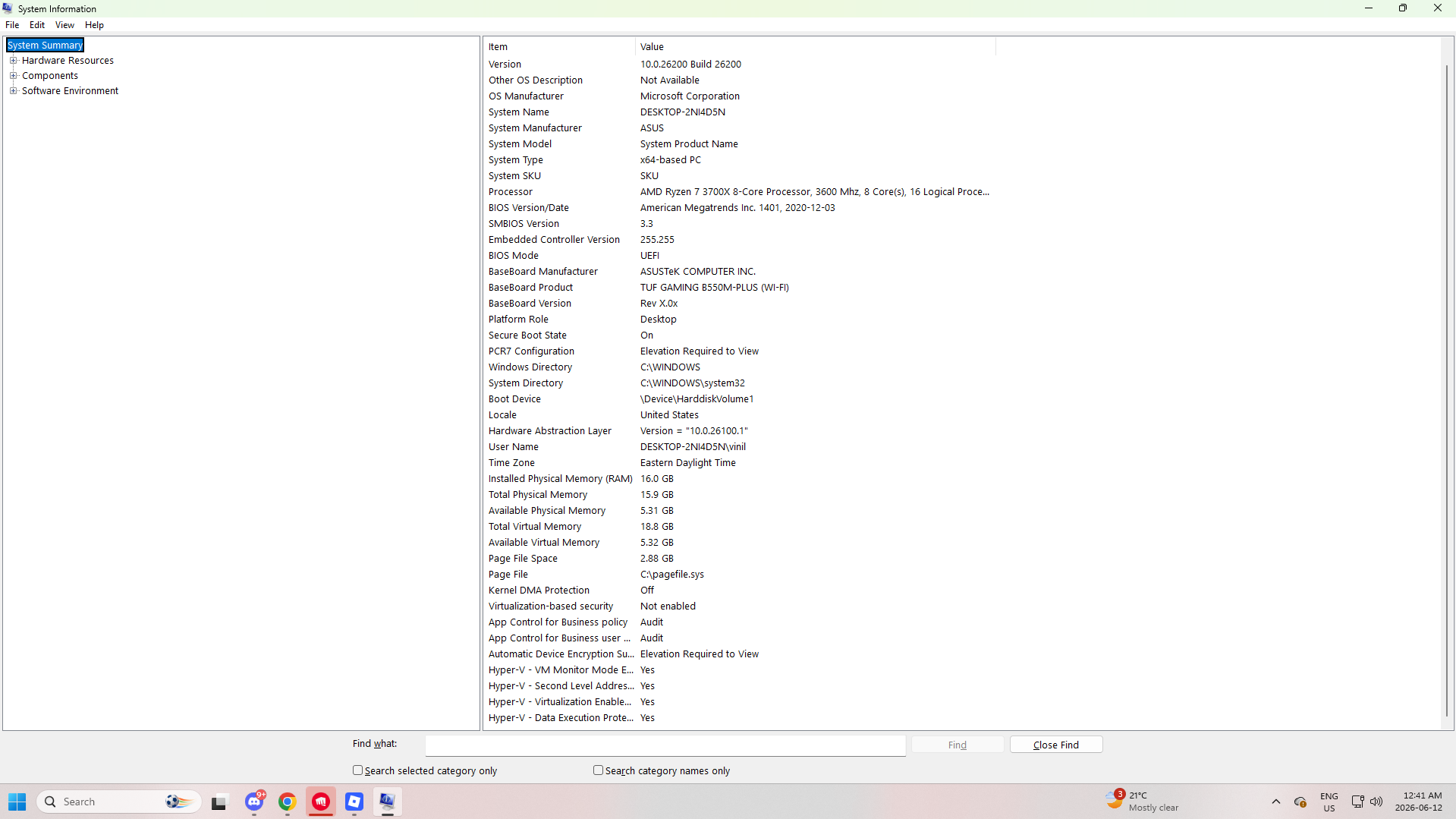Click the vertical scrollbar of details pane
1456x819 pixels.
[1447, 391]
